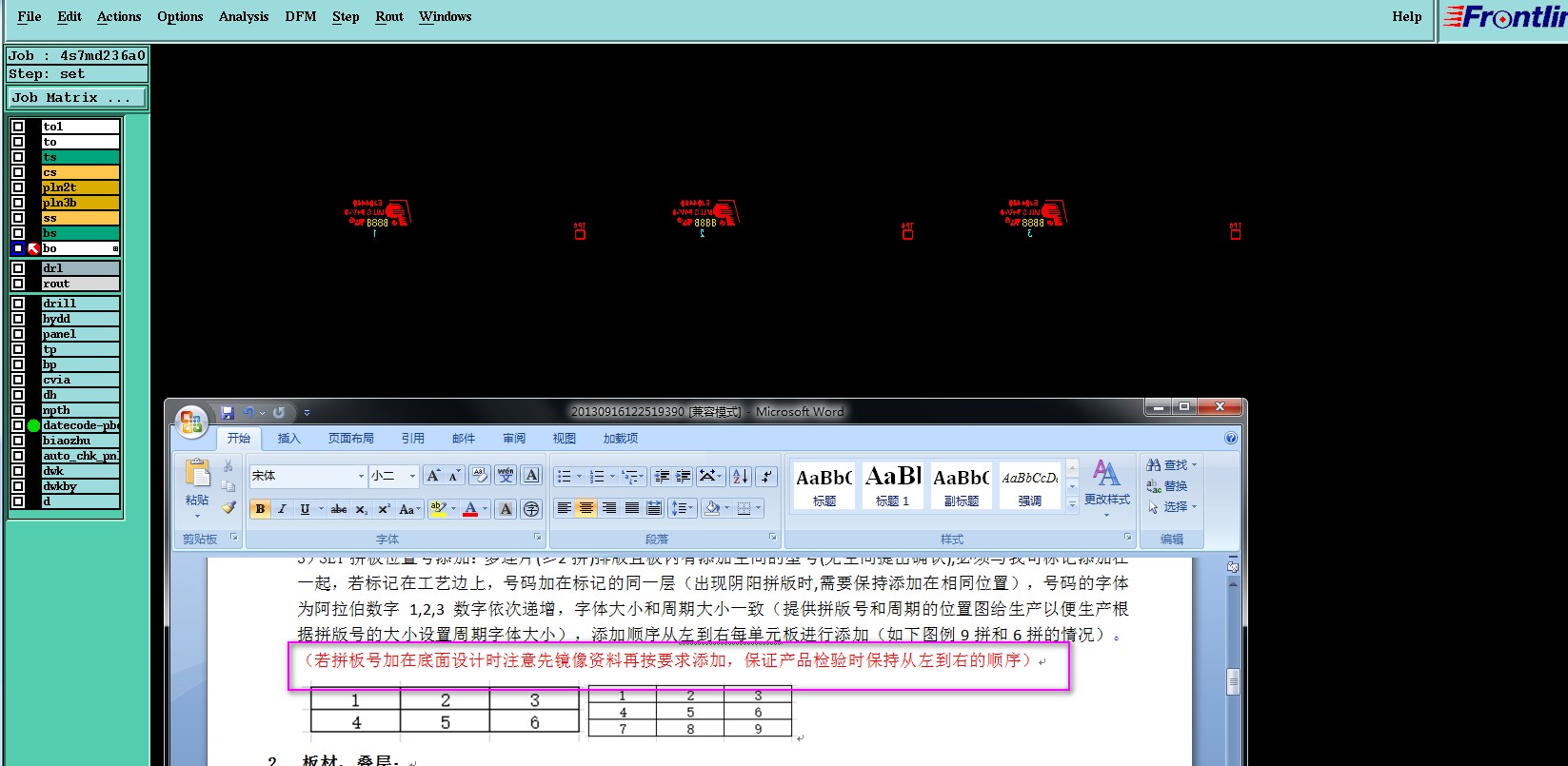This screenshot has height=766, width=1568.
Task: Open the Change Case (Aa) dropdown
Action: pos(409,509)
